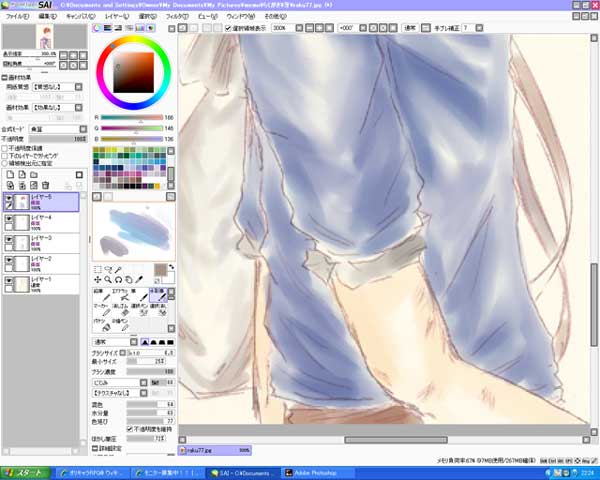Click the foreground color swatch
The width and height of the screenshot is (600, 480).
160,270
